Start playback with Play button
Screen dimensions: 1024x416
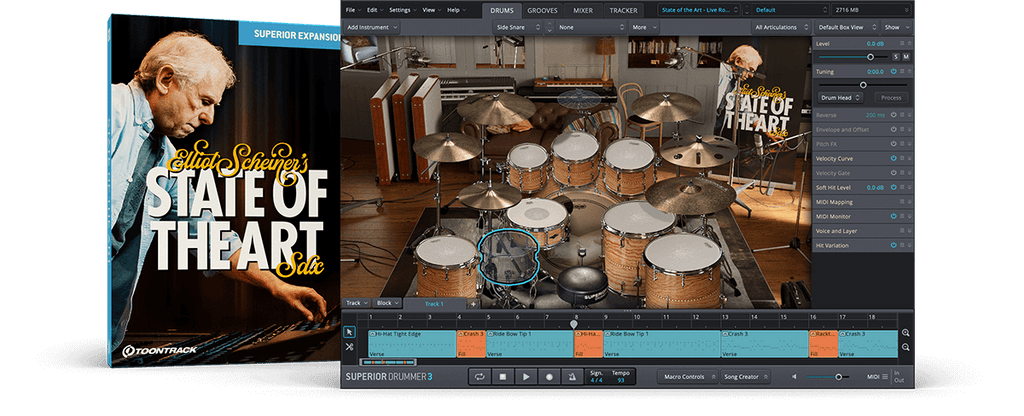pos(526,377)
